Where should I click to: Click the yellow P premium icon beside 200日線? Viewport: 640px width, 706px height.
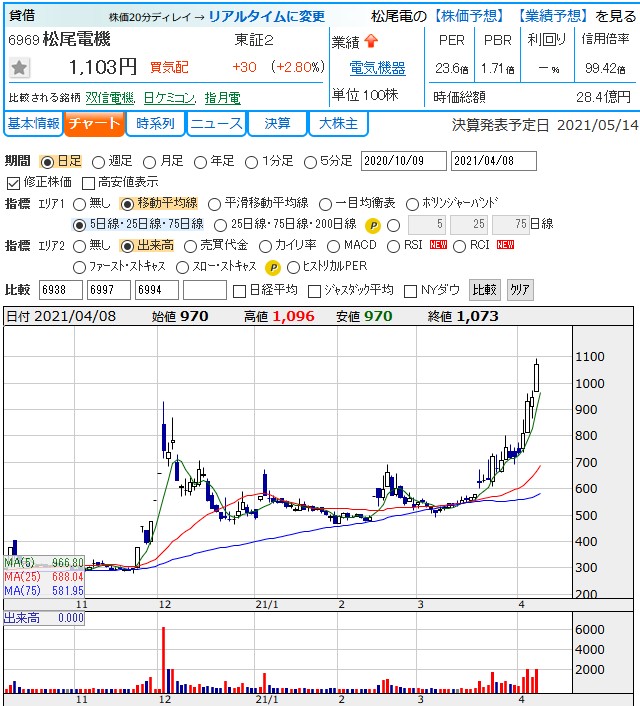(x=373, y=225)
